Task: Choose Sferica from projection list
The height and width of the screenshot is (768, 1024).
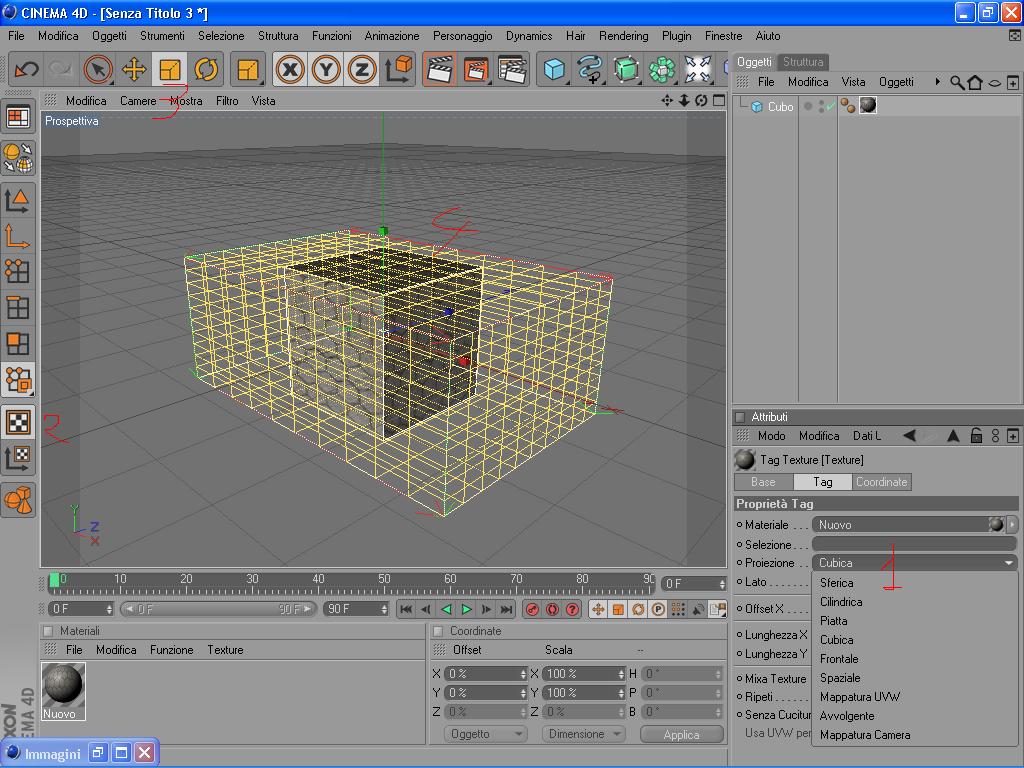Action: point(837,583)
